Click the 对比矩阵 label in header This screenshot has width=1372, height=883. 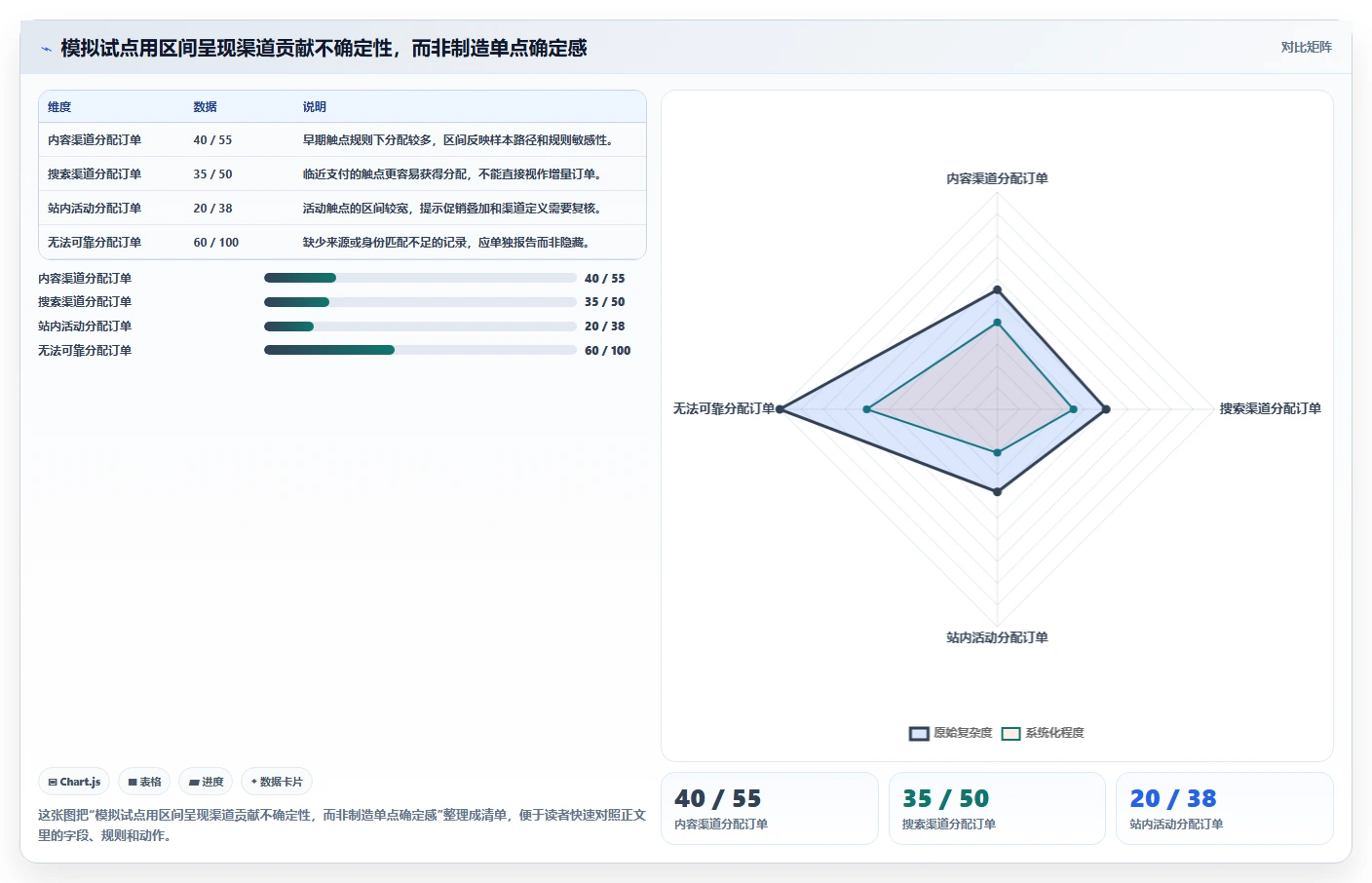tap(1306, 47)
